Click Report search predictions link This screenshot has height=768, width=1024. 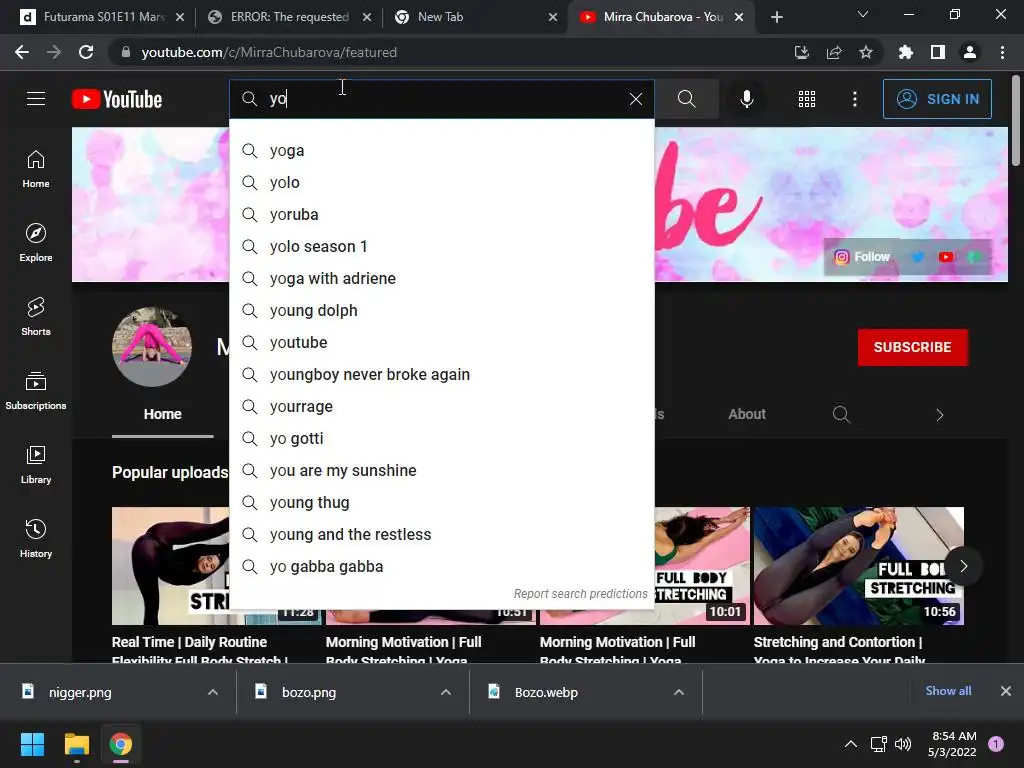click(x=581, y=594)
